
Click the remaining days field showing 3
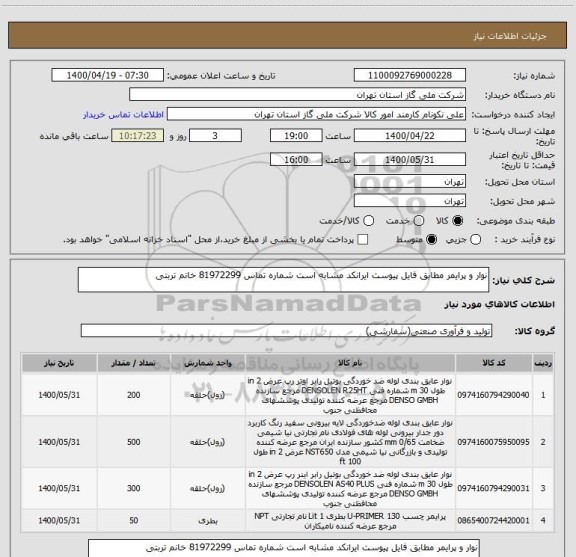coord(215,136)
